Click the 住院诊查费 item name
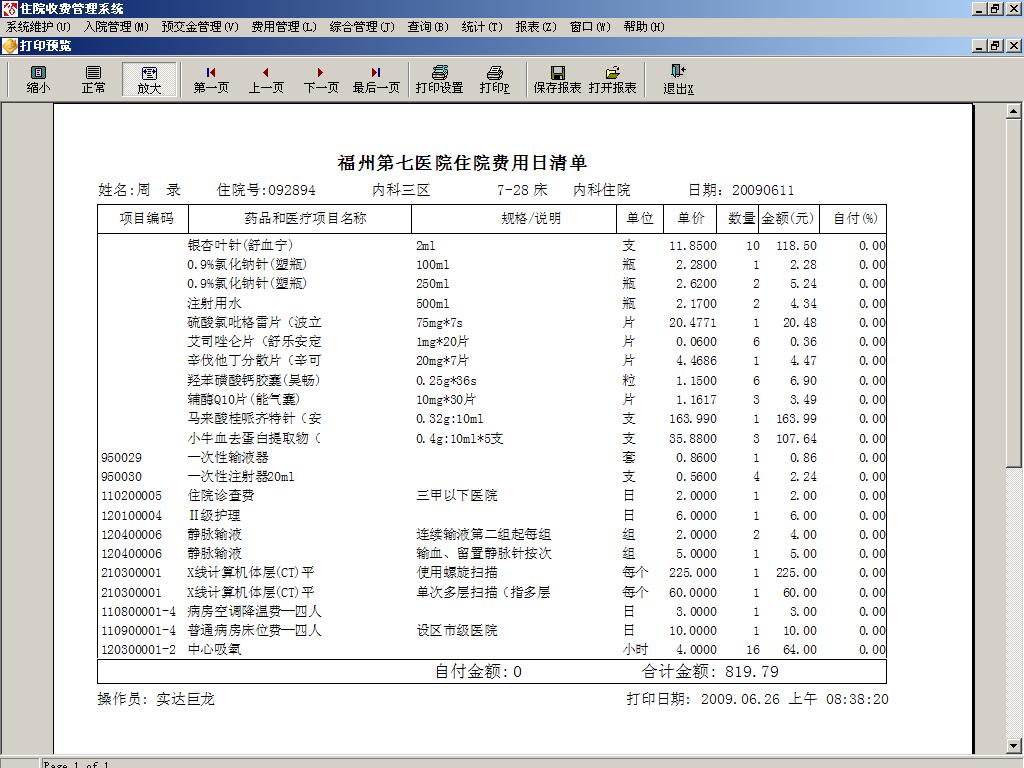Screen dimensions: 1024x768 pos(221,496)
